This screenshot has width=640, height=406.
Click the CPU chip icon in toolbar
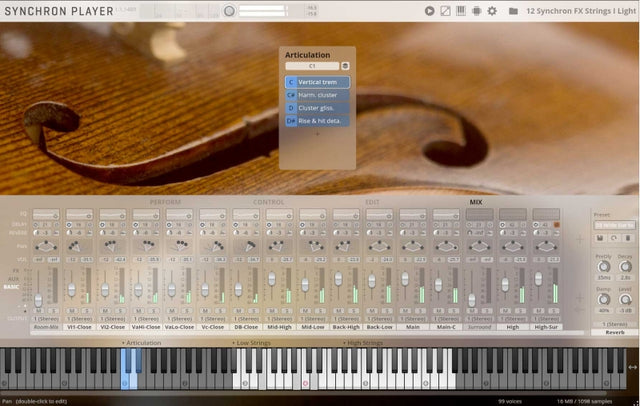[476, 11]
